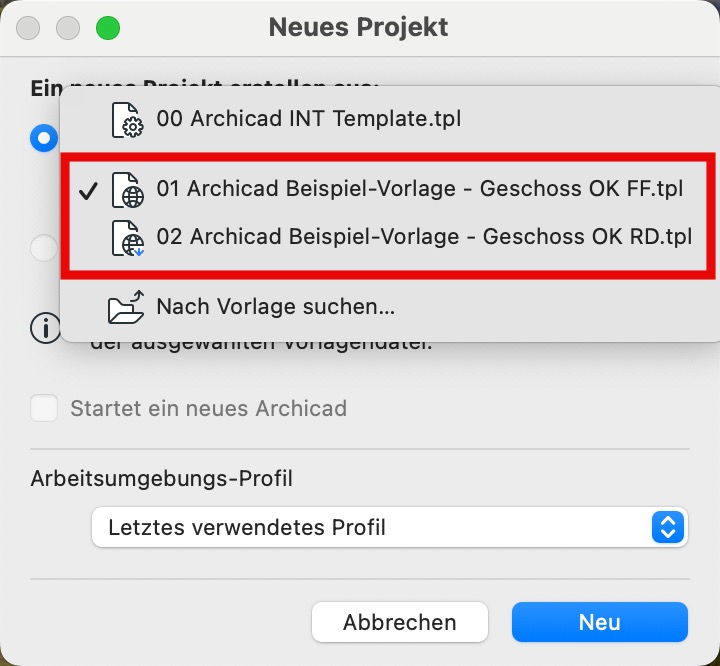Click the gear document icon of INT Template
This screenshot has height=666, width=720.
pos(127,120)
